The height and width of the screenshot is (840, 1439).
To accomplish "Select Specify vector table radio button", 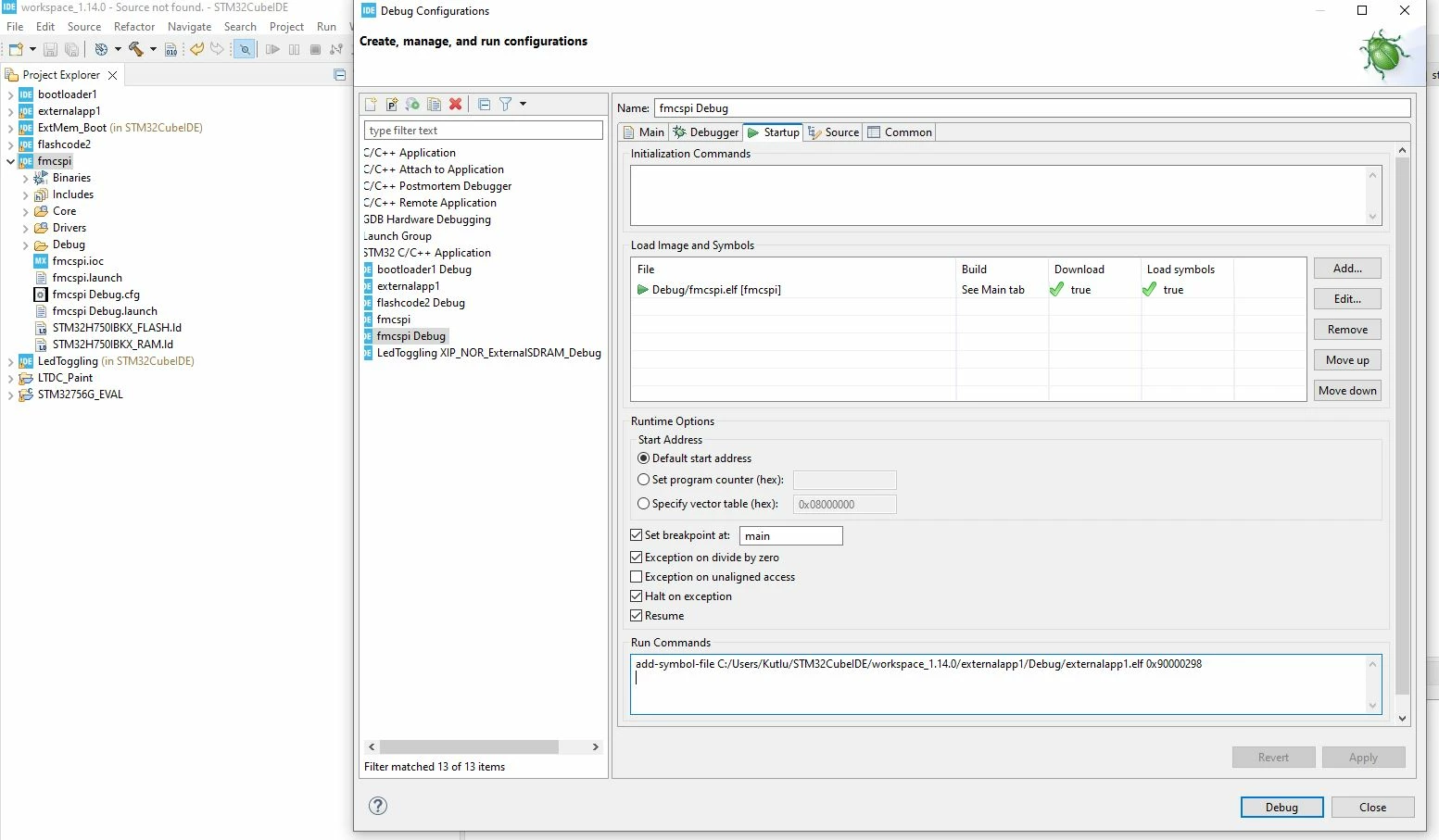I will pyautogui.click(x=644, y=504).
